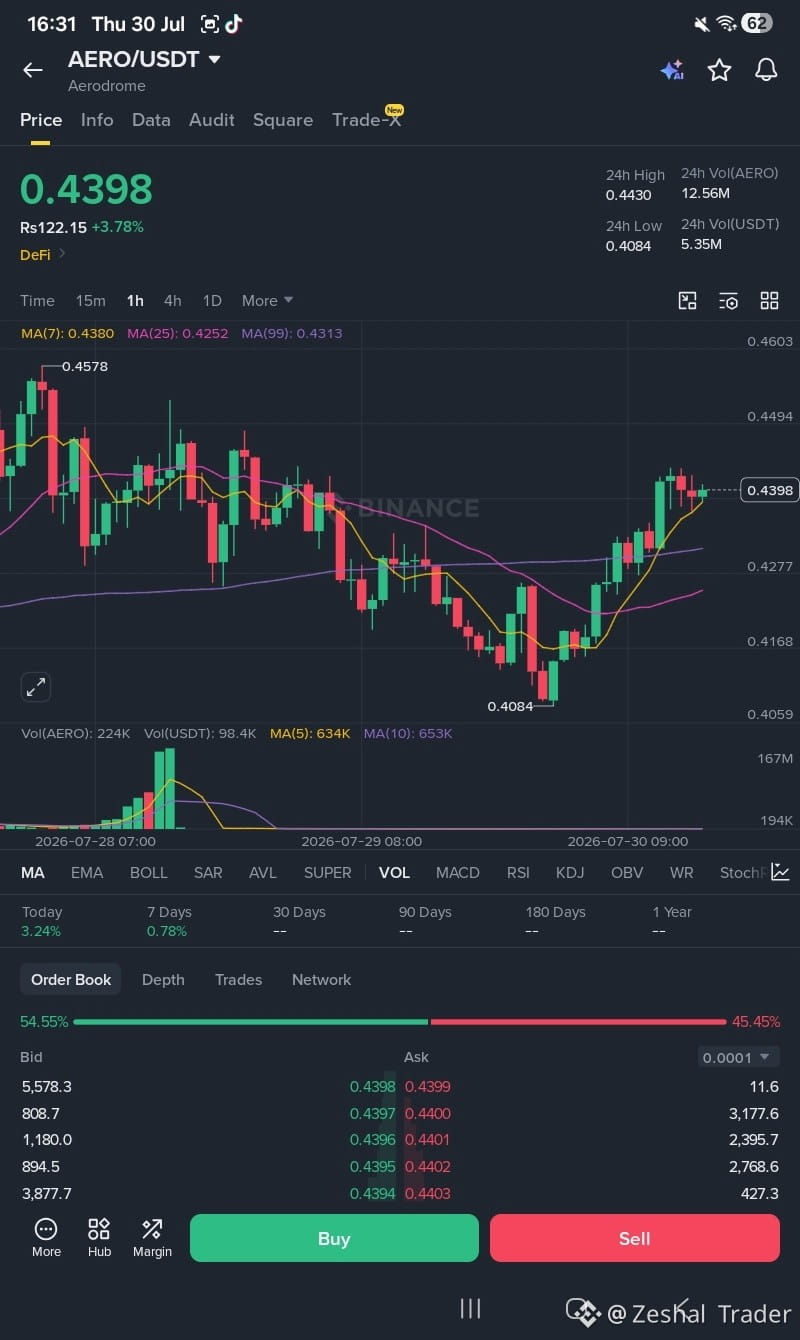This screenshot has height=1340, width=800.
Task: Select the 1D timeframe
Action: (x=212, y=301)
